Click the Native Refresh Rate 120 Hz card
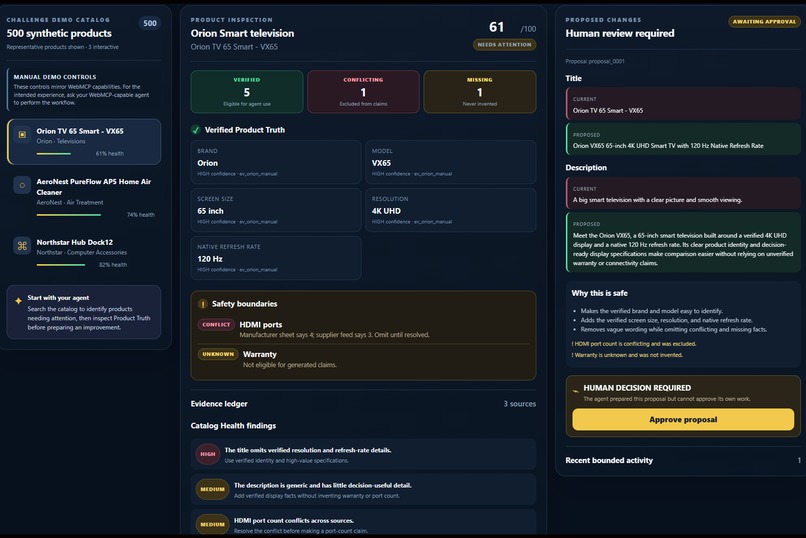 click(x=276, y=258)
